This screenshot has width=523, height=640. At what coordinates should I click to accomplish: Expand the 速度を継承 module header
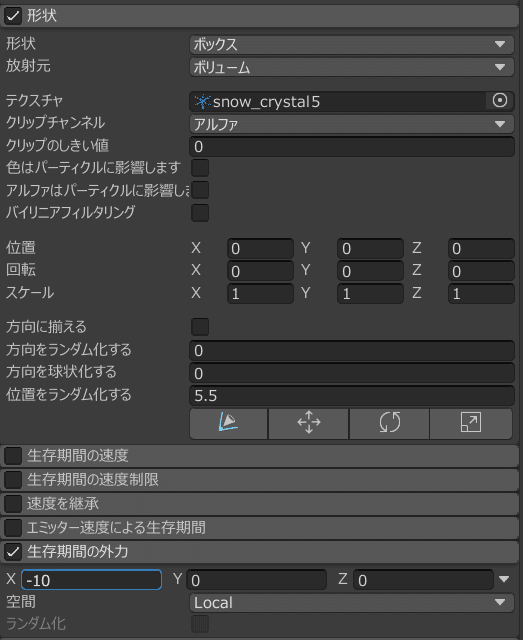(261, 504)
